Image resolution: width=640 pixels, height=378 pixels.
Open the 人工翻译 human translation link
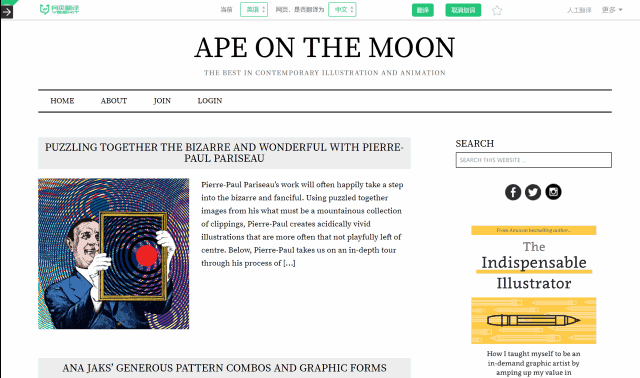(x=579, y=10)
